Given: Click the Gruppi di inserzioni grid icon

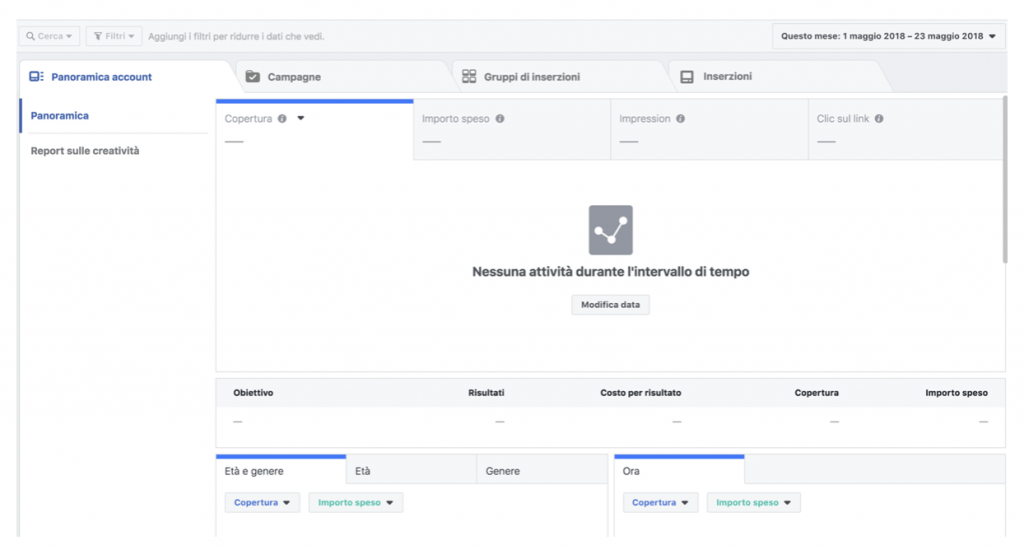Looking at the screenshot, I should (469, 76).
